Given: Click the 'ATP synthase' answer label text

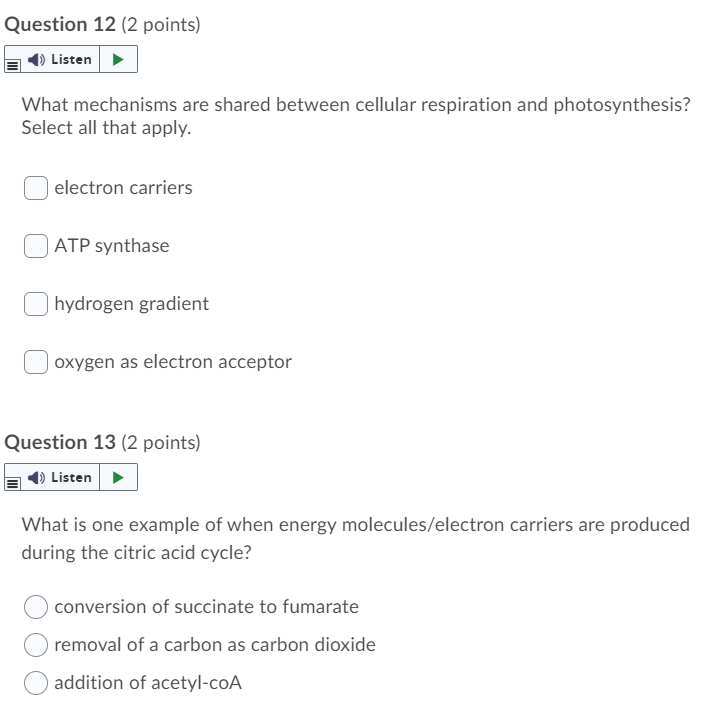Looking at the screenshot, I should (x=112, y=246).
